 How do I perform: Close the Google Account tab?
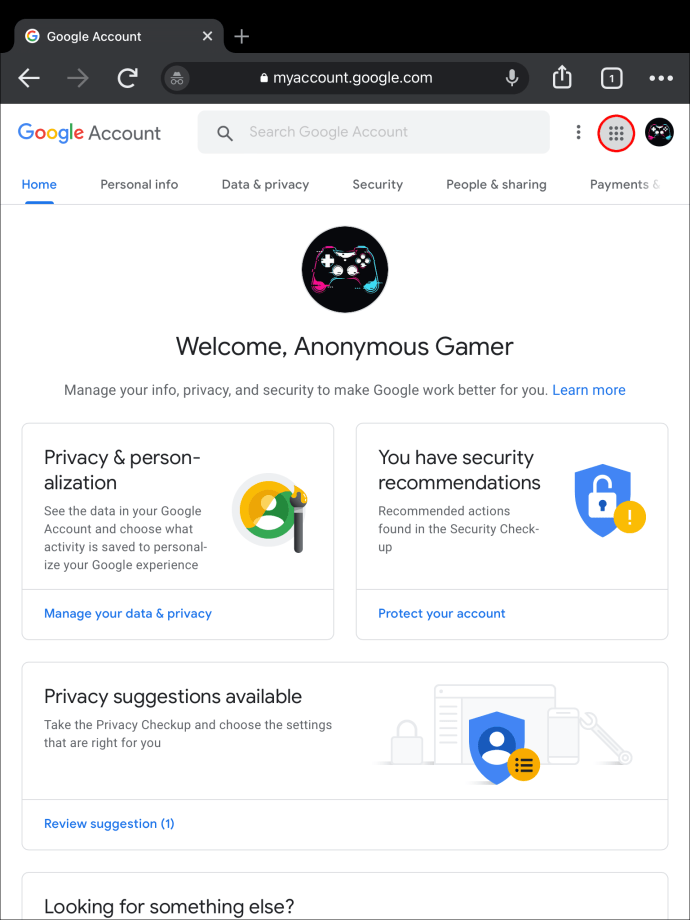click(207, 36)
